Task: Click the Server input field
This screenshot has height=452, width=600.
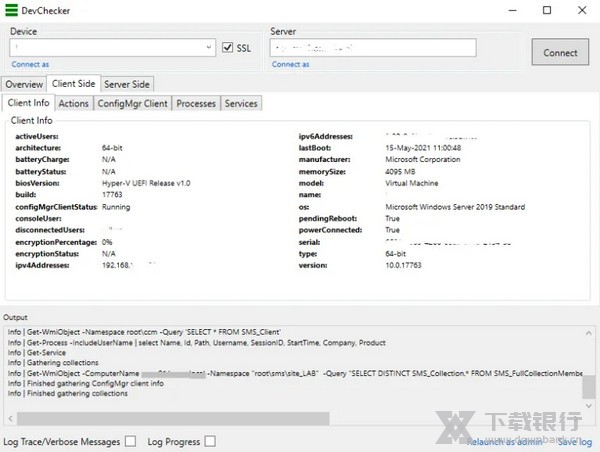Action: 372,47
